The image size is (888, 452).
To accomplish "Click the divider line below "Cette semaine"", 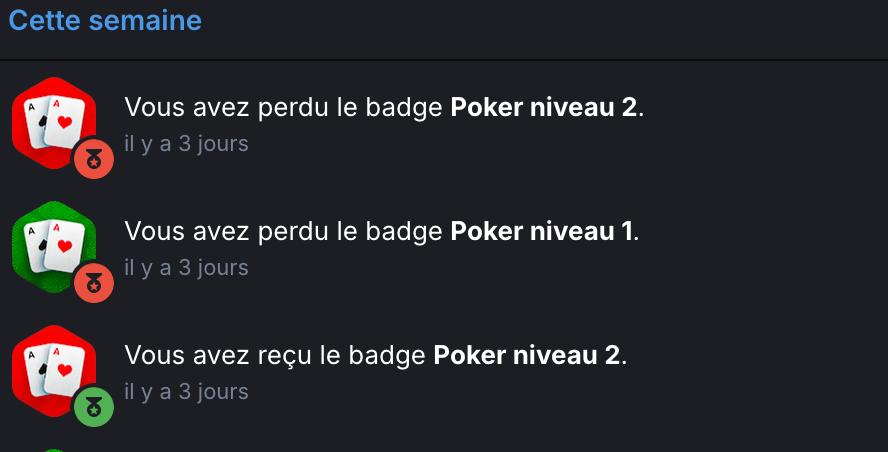I will [444, 60].
